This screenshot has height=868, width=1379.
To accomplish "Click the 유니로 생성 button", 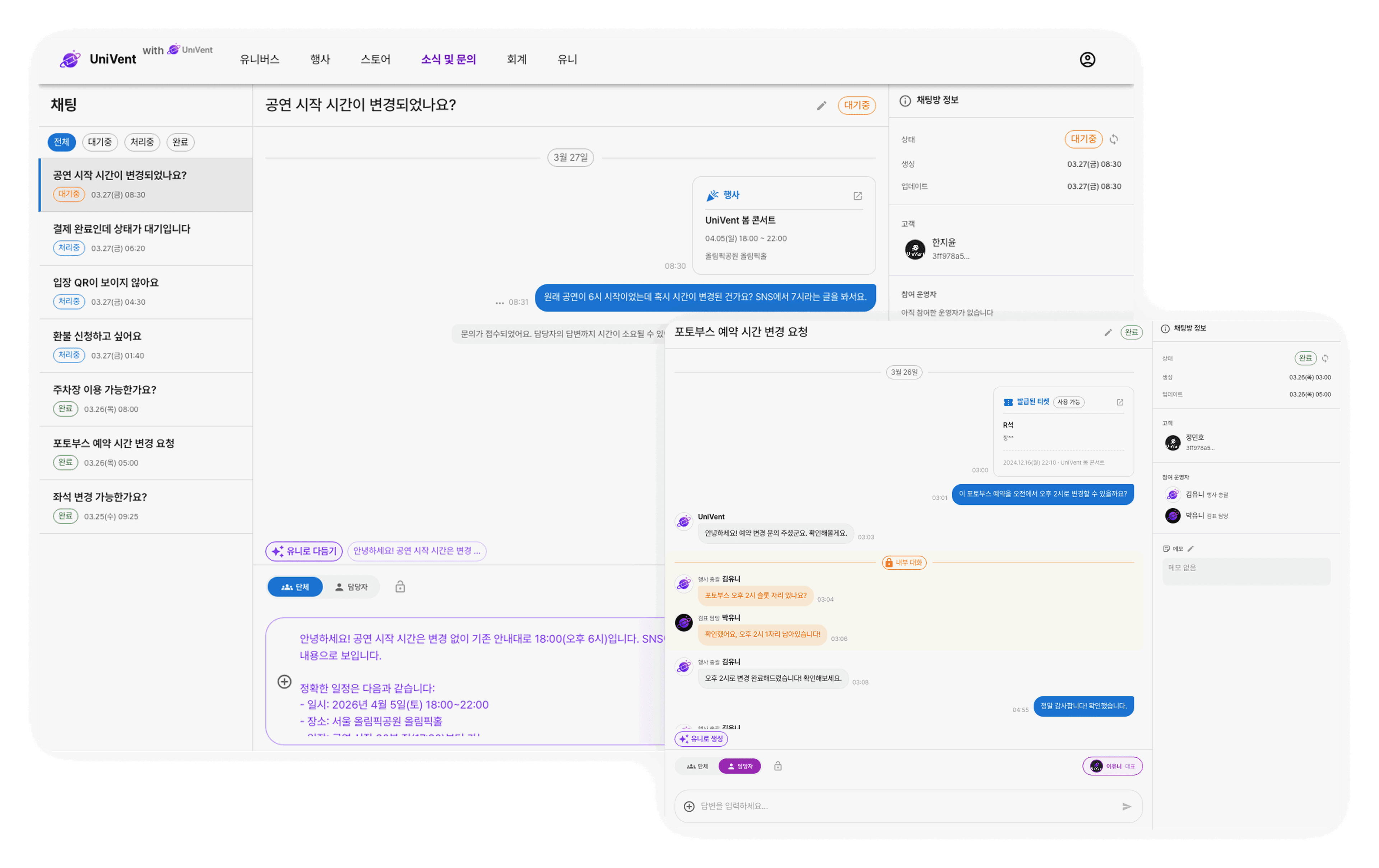I will point(701,739).
